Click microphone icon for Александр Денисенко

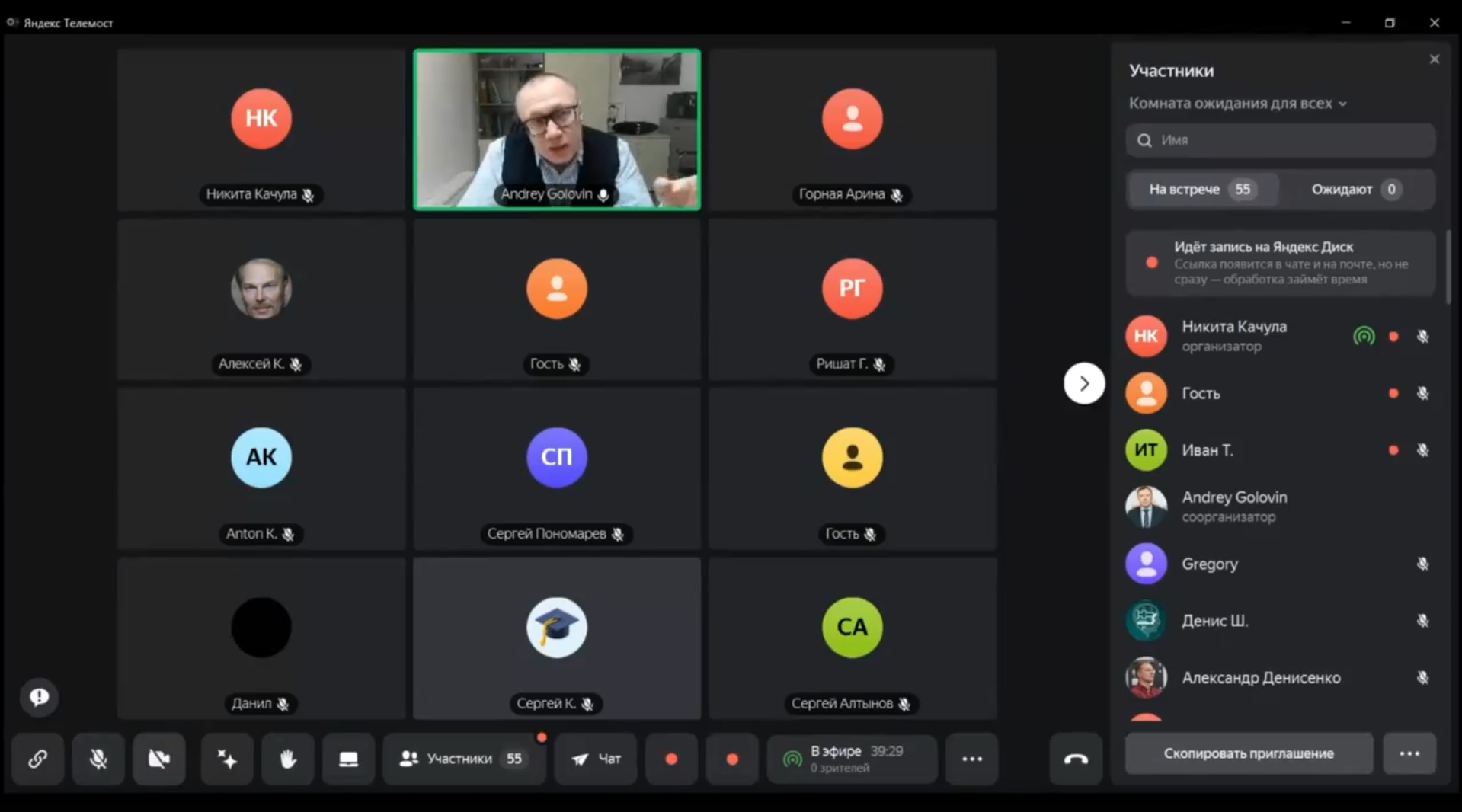pyautogui.click(x=1422, y=677)
